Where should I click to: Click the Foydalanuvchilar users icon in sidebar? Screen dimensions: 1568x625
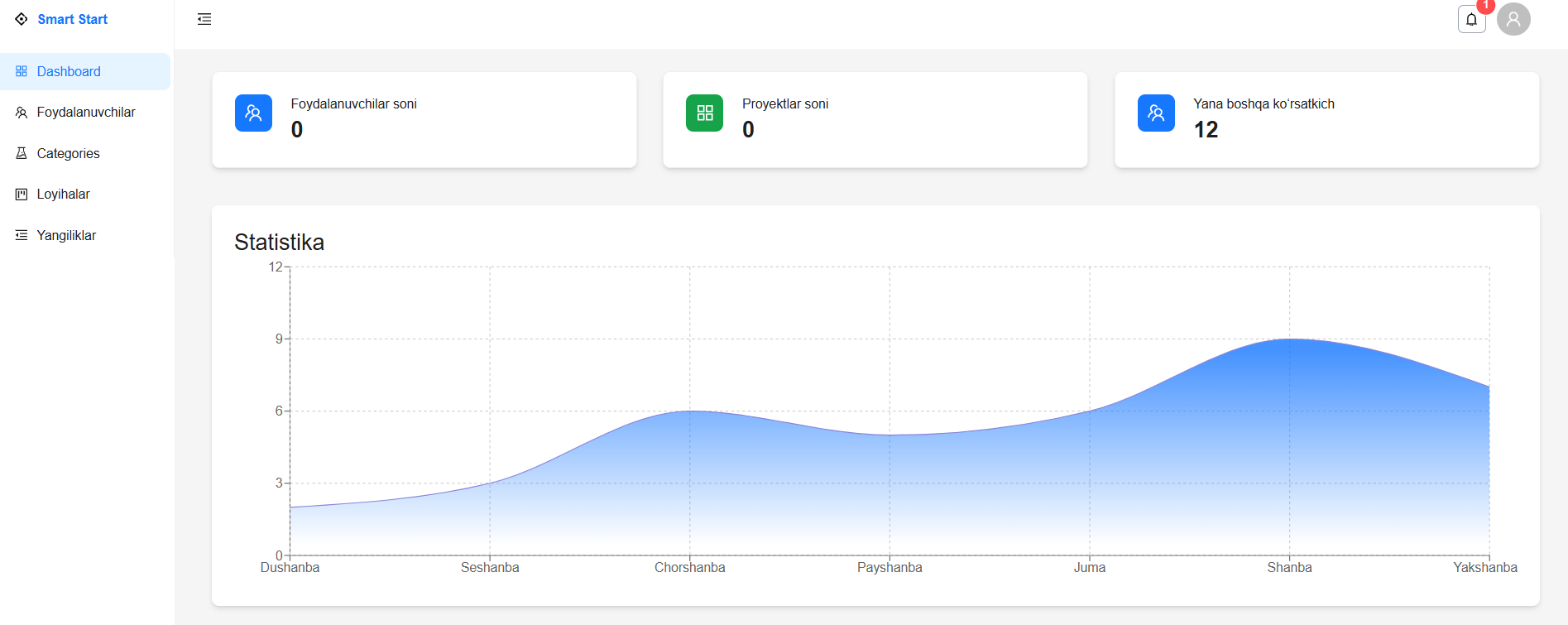(22, 113)
